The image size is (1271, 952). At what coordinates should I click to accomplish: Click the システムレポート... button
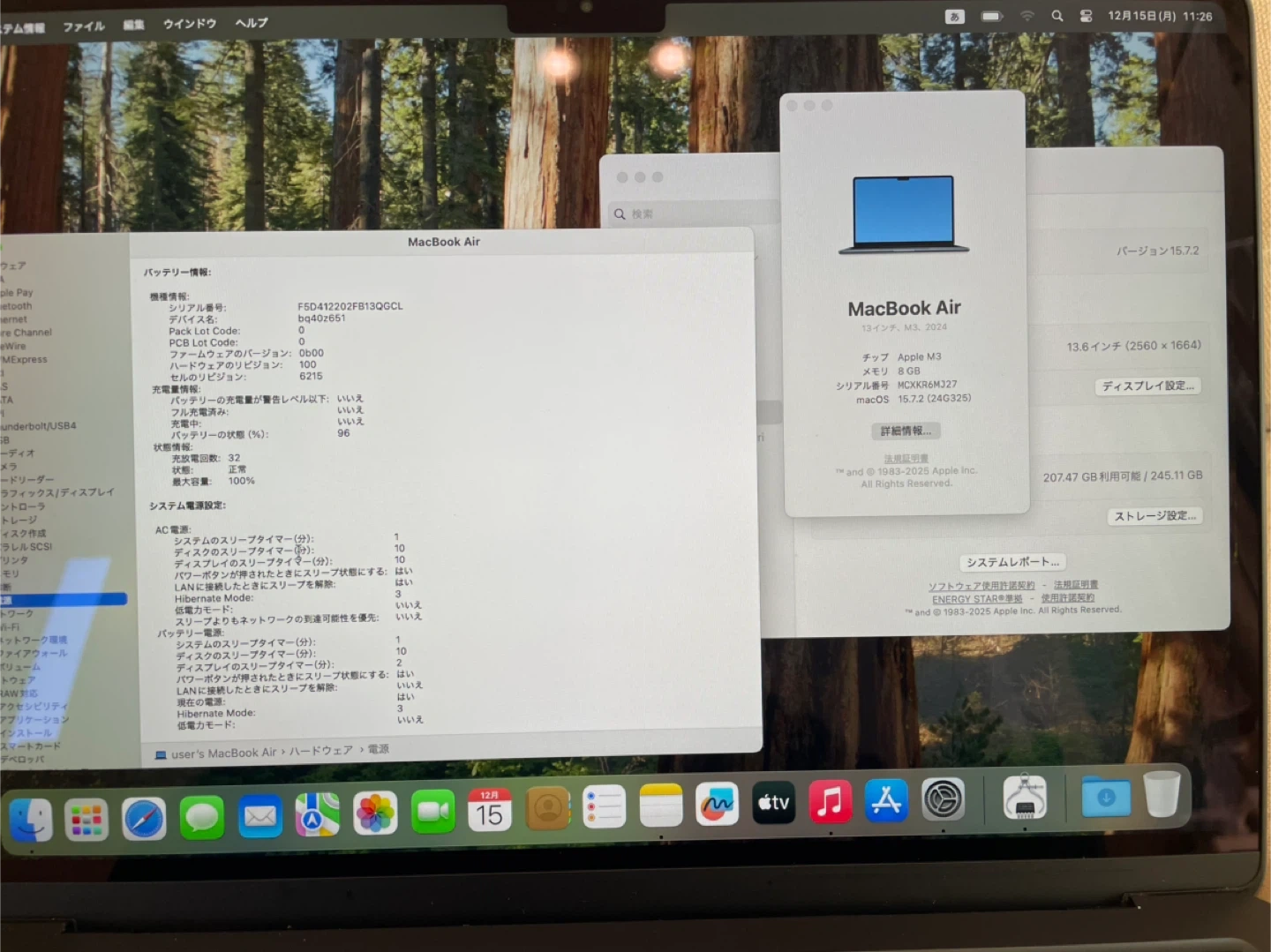(x=1012, y=562)
